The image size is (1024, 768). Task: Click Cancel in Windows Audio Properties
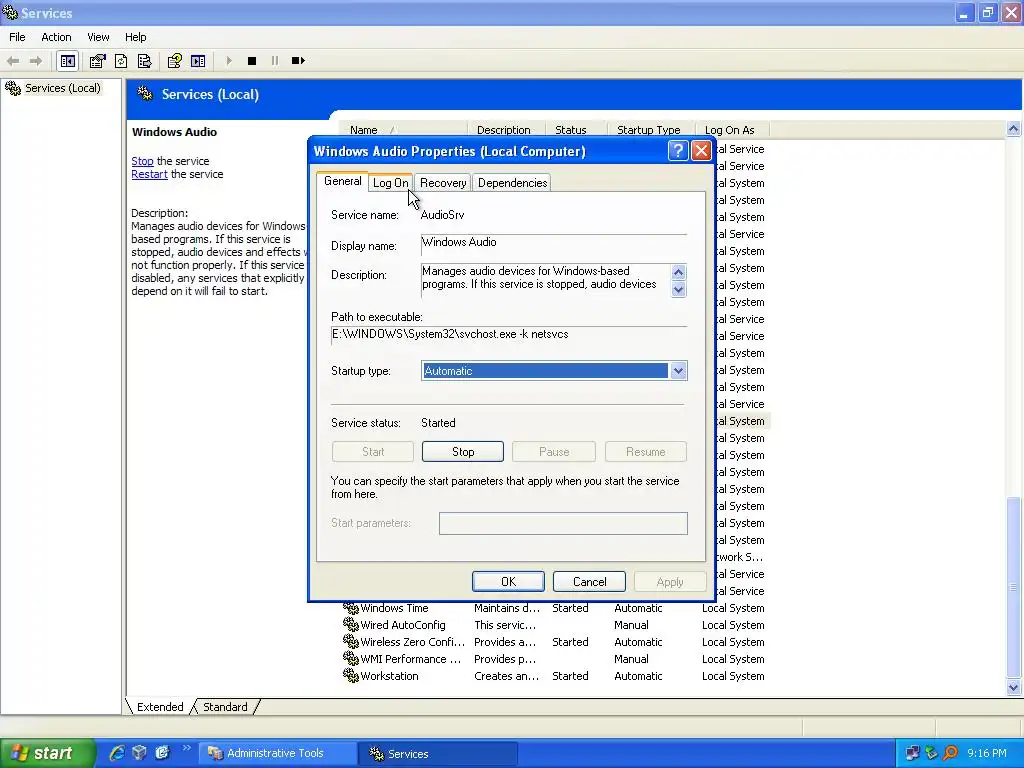(589, 581)
